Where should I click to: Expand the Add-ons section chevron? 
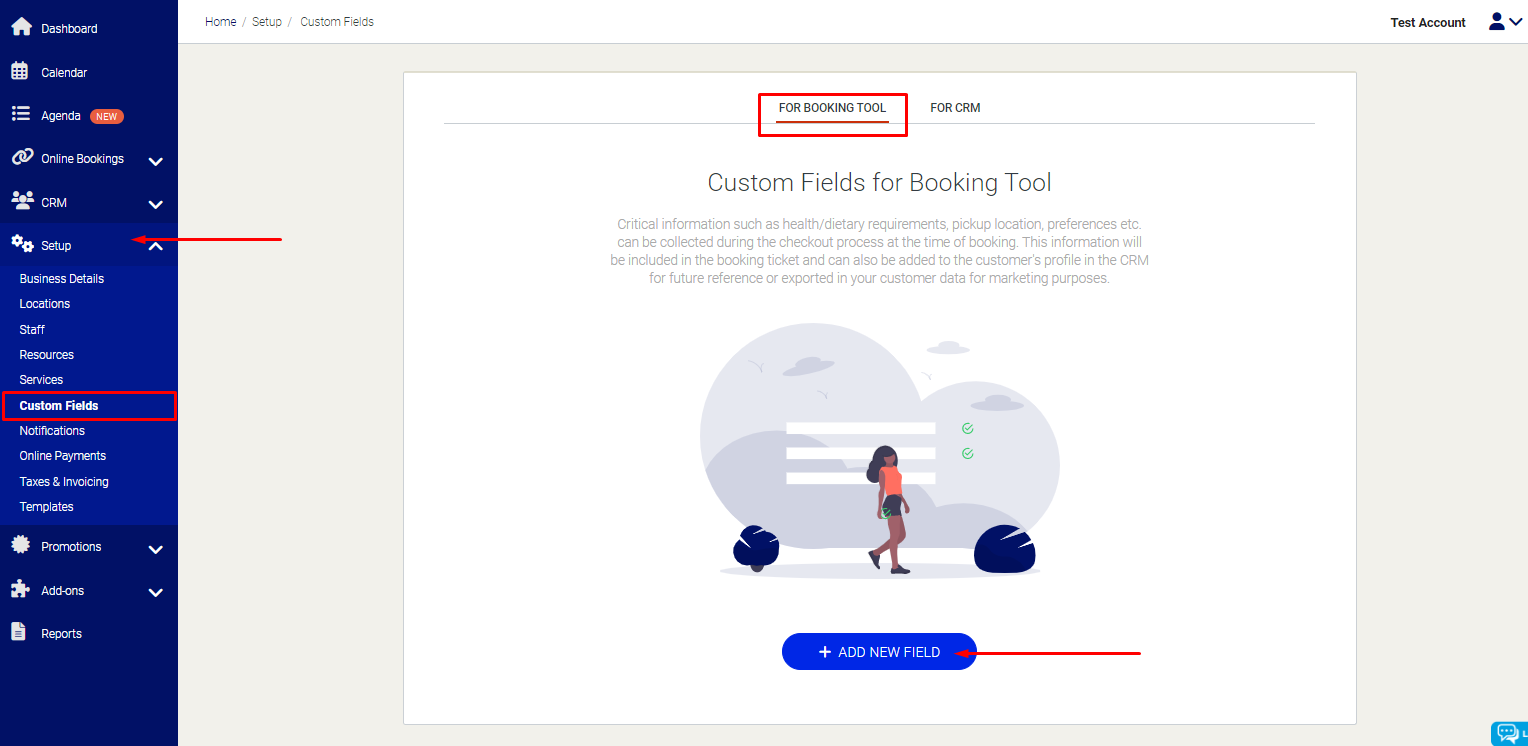[155, 592]
